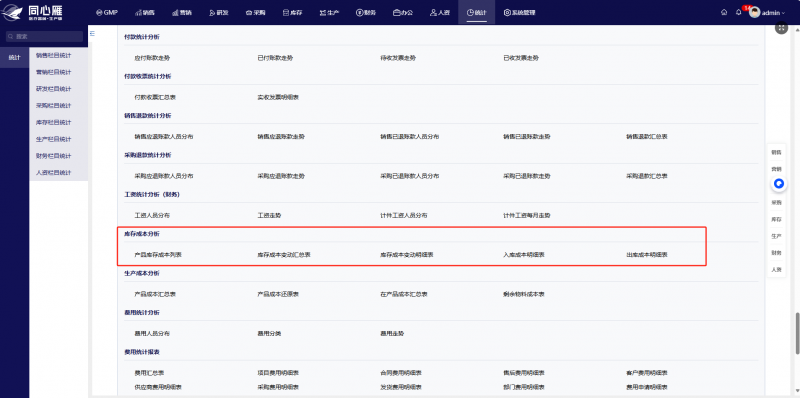
Task: Select the 统计 tab in top navigation
Action: point(477,12)
